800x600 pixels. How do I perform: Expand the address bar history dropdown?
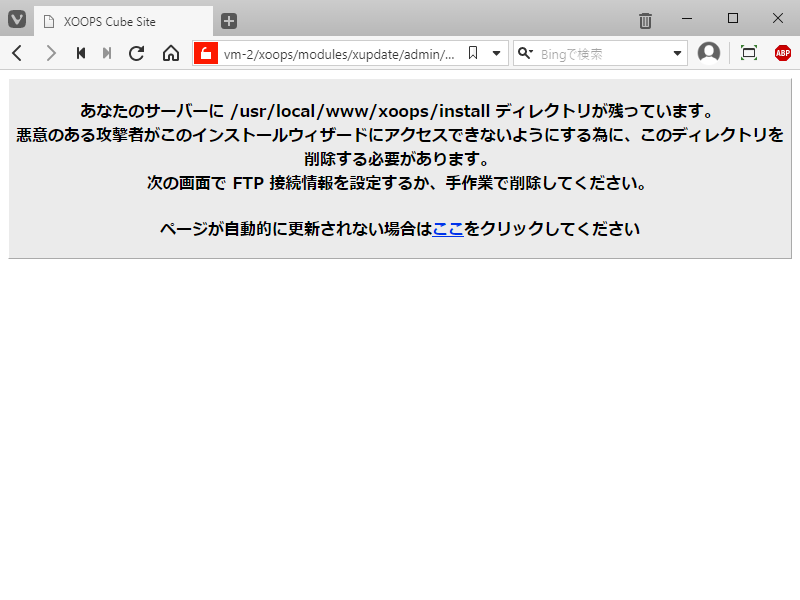496,54
